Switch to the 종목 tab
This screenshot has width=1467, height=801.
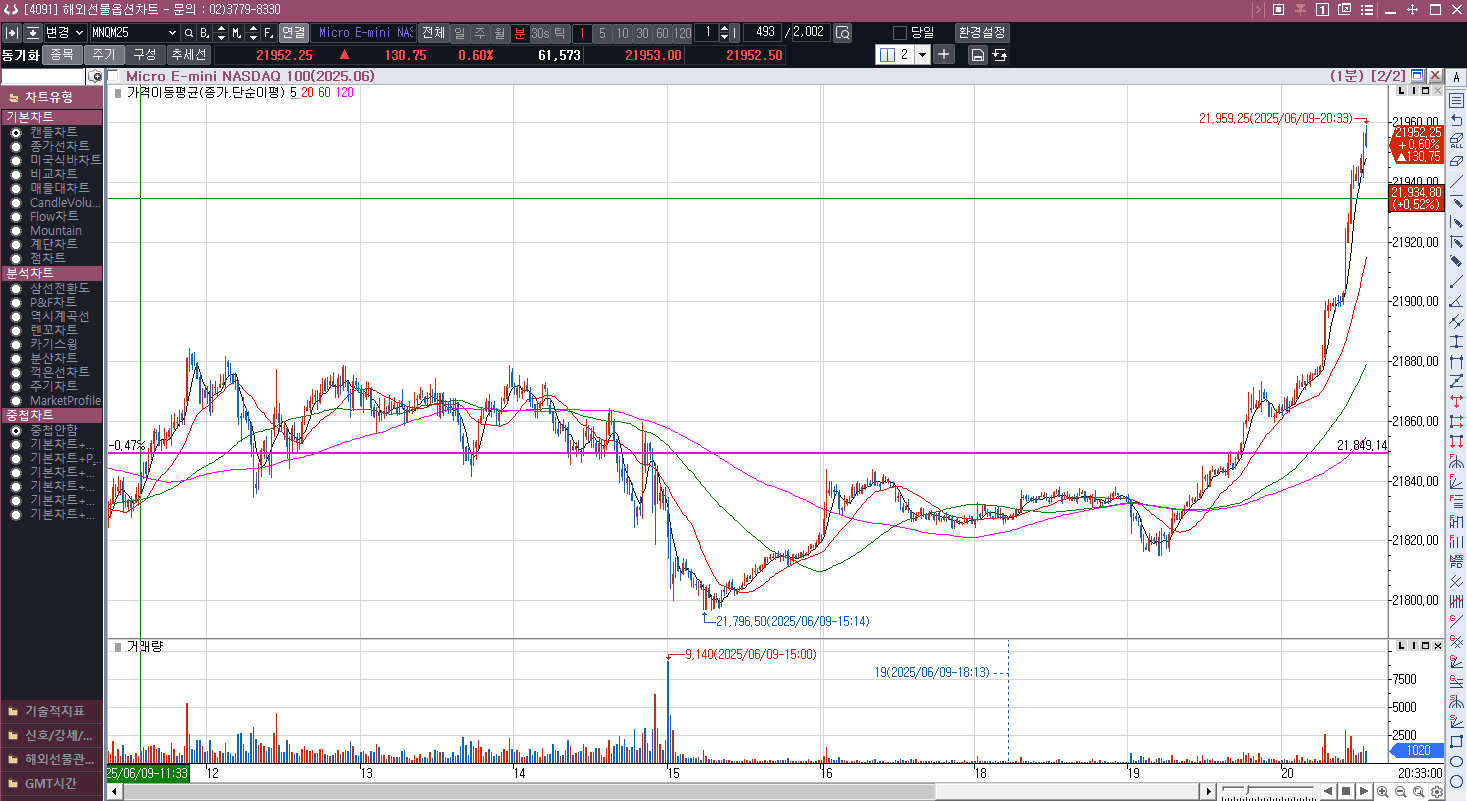(x=62, y=55)
